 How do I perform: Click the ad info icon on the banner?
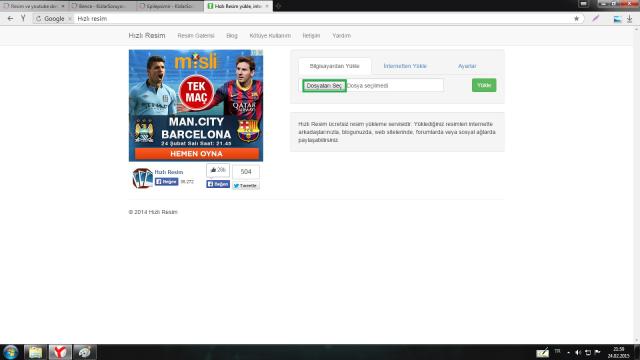[254, 53]
